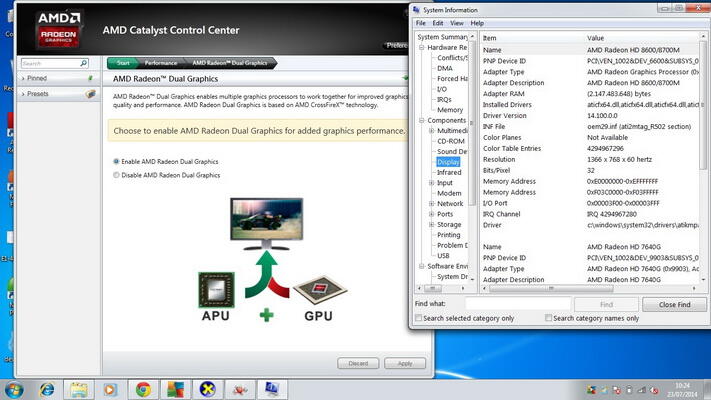The height and width of the screenshot is (400, 711).
Task: Click the GPU chip image
Action: (x=320, y=289)
